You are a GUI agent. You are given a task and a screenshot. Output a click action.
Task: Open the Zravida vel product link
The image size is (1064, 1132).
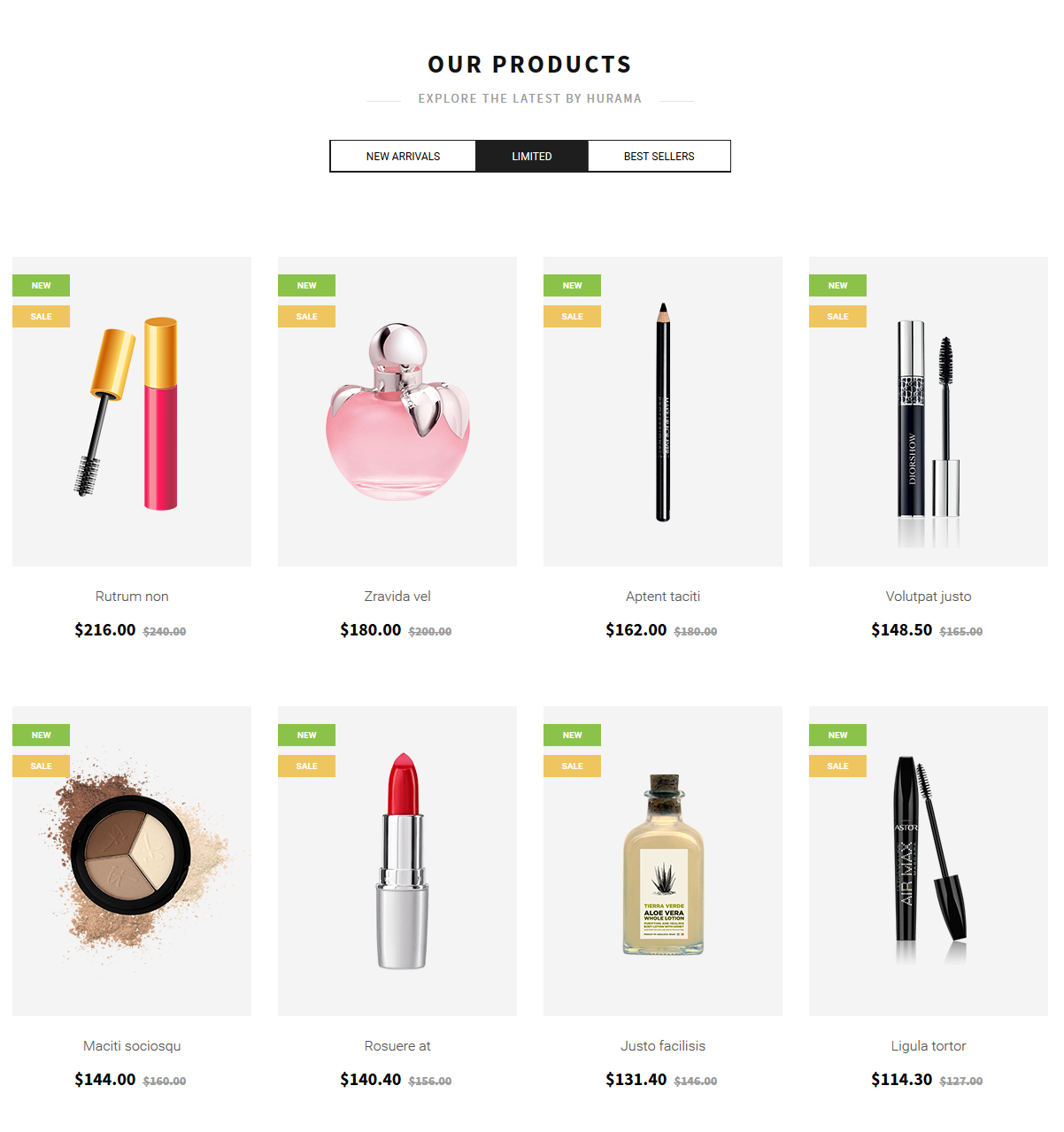[x=397, y=597]
